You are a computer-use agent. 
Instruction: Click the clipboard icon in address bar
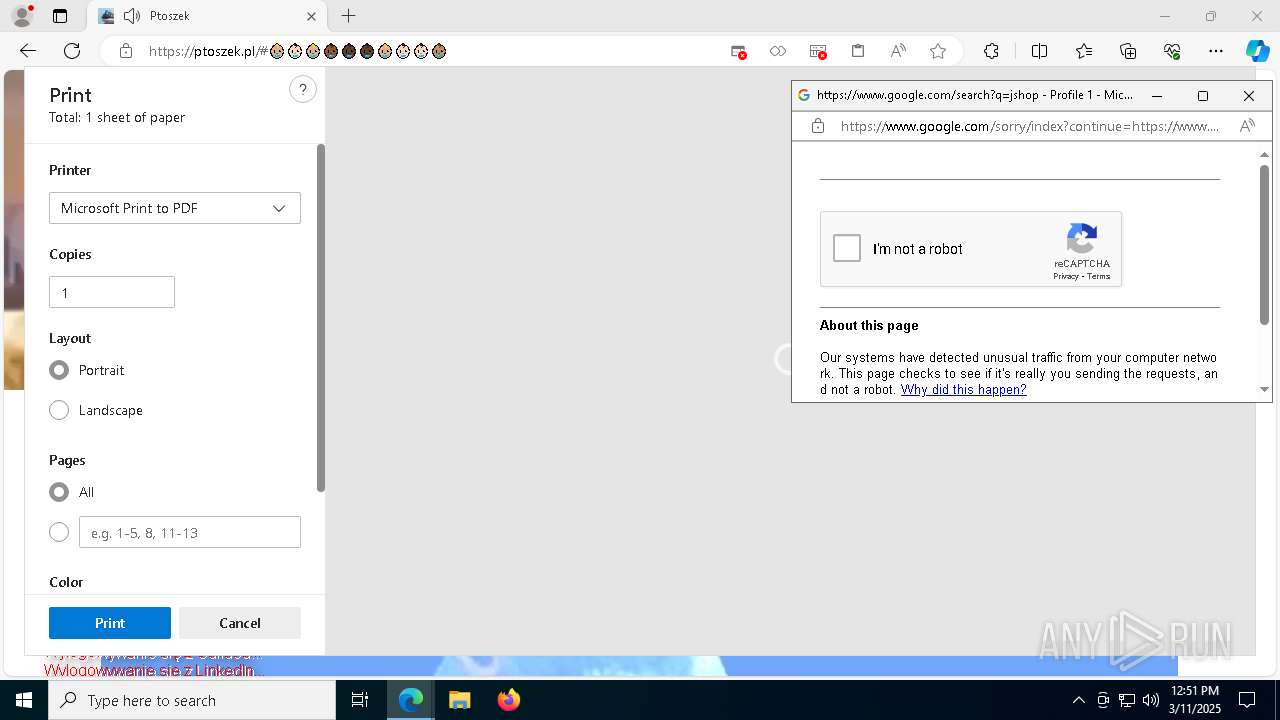858,51
